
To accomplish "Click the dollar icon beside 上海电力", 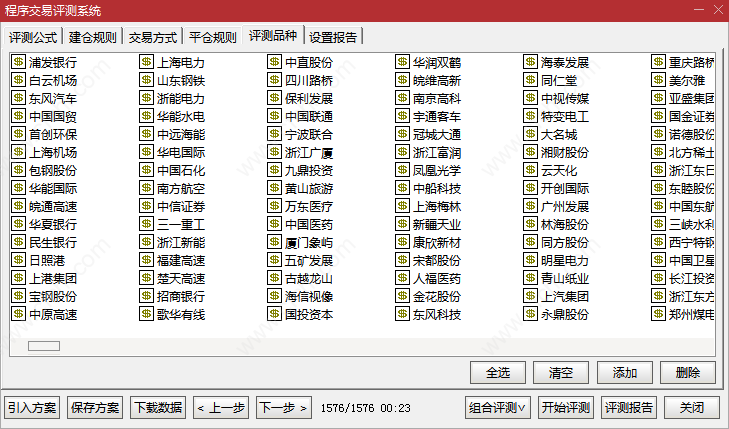I will coord(146,62).
